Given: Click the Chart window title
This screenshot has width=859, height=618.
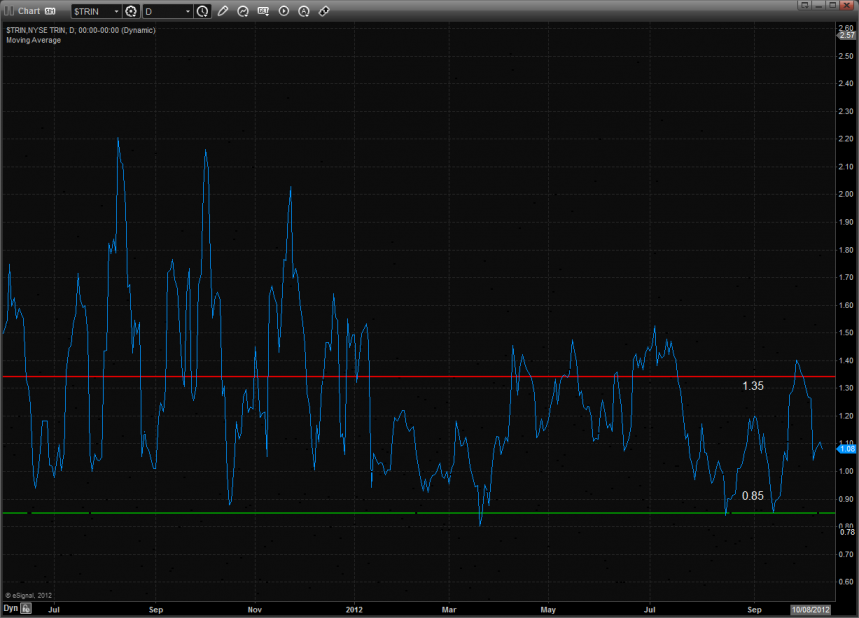Looking at the screenshot, I should click(x=29, y=11).
